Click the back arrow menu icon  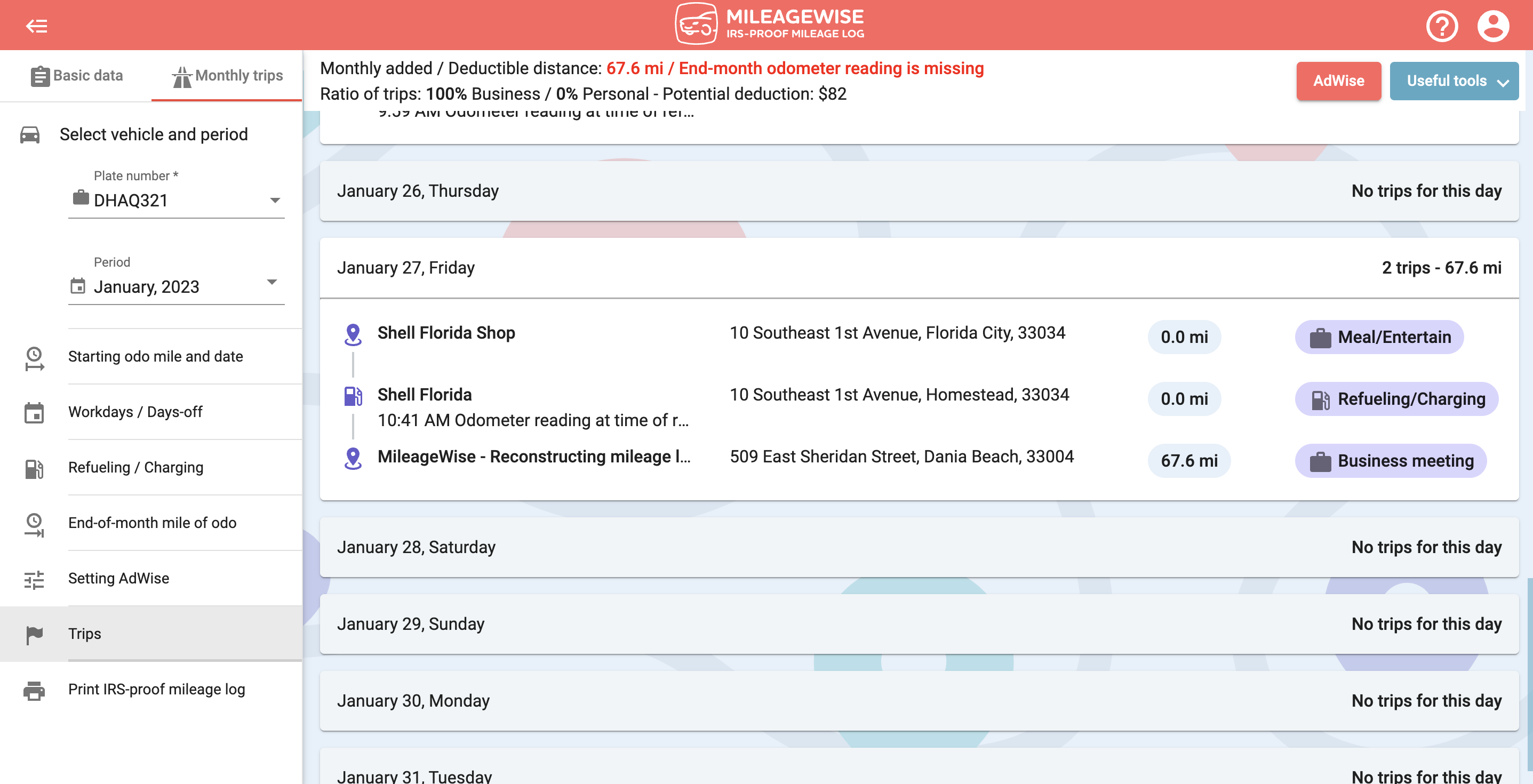point(36,26)
